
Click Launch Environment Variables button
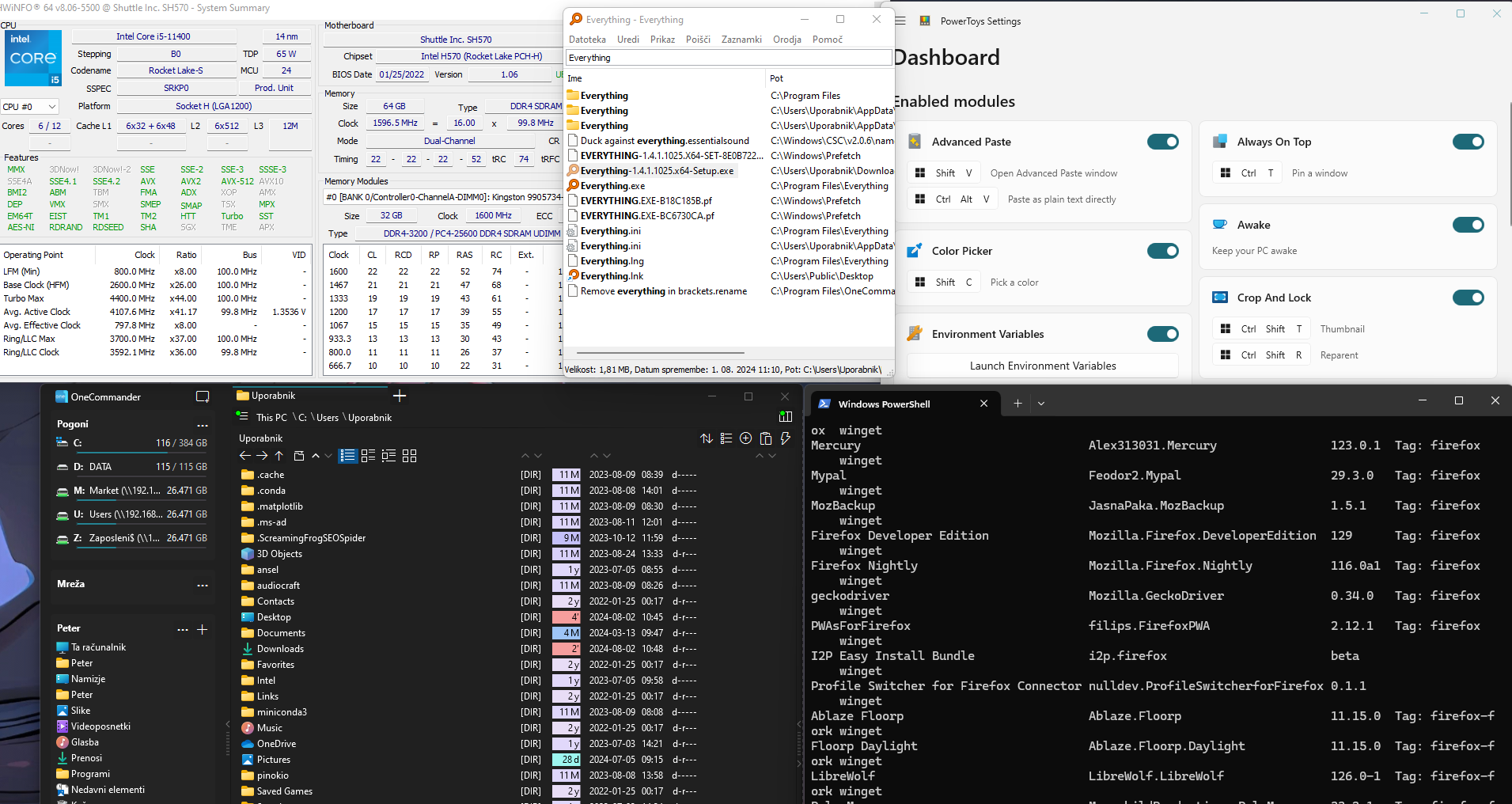coord(1042,366)
